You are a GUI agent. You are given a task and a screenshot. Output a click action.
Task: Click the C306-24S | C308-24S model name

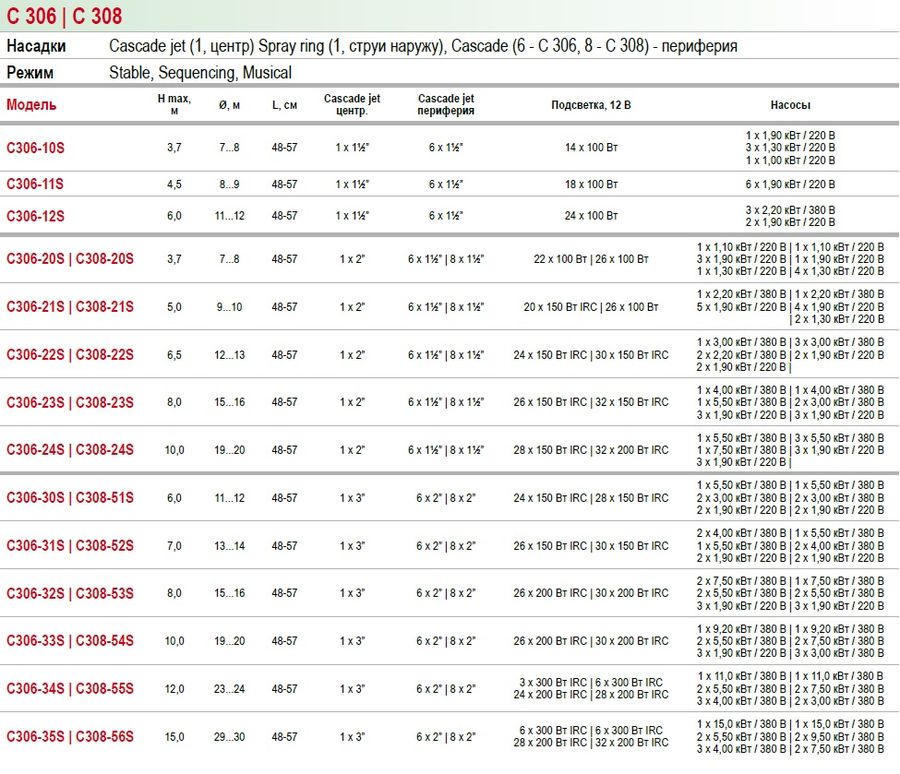click(x=70, y=450)
